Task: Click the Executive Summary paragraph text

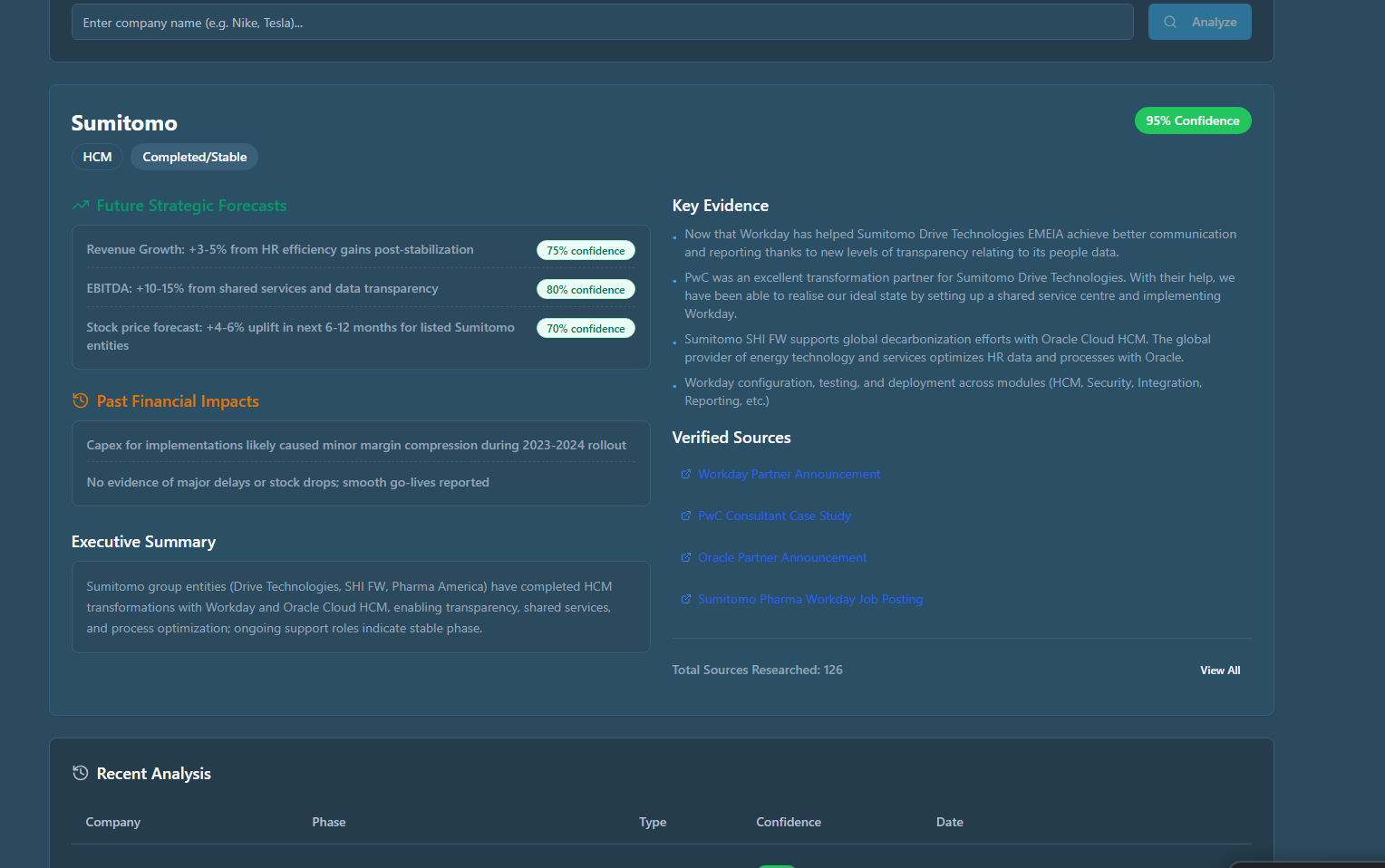Action: point(350,607)
